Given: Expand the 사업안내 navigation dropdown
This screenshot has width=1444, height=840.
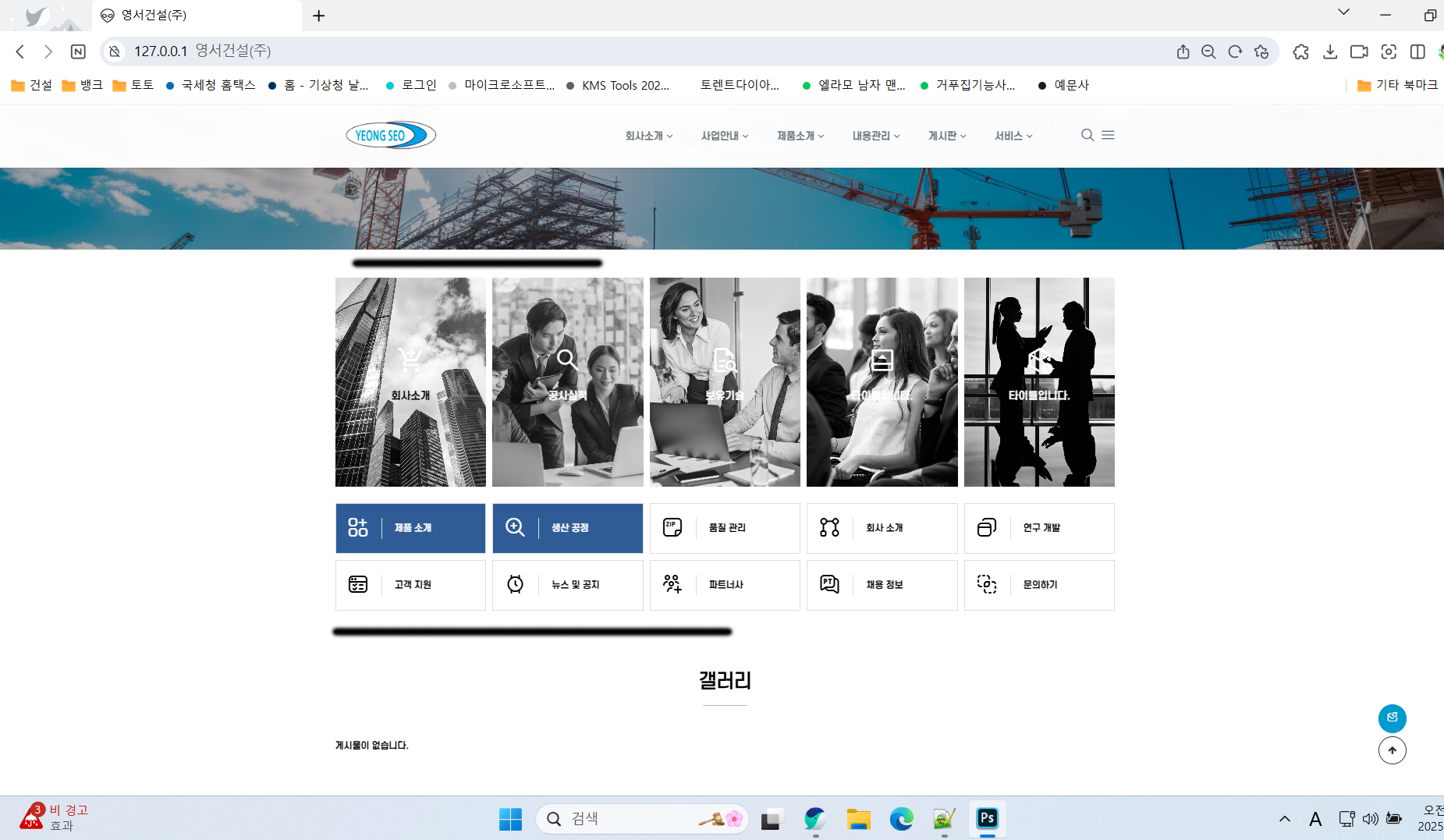Looking at the screenshot, I should (x=724, y=136).
